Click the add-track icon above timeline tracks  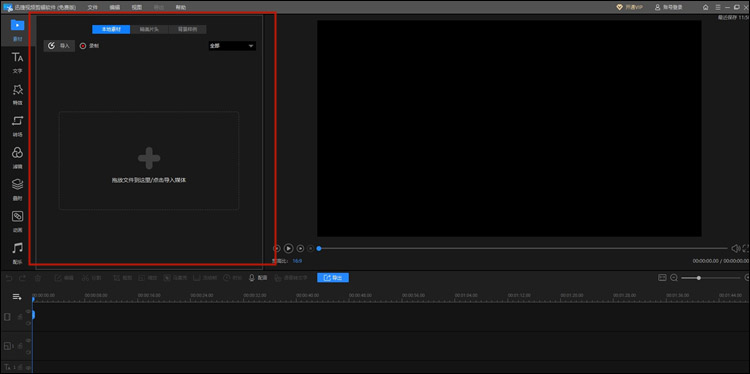tap(17, 297)
